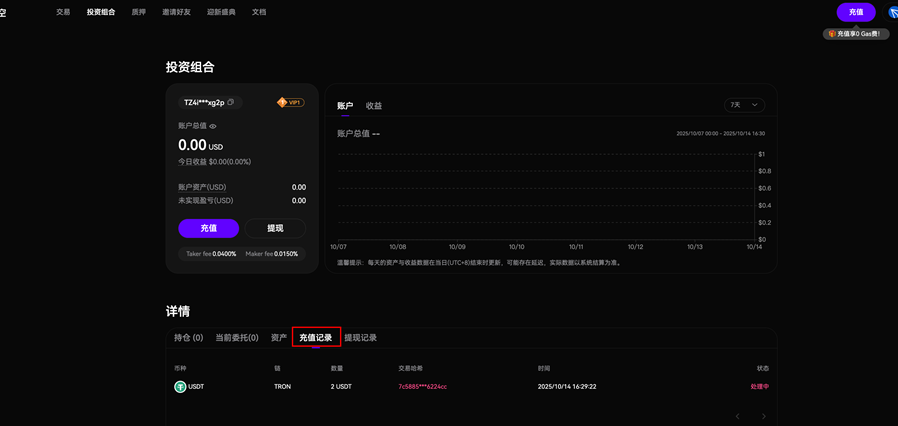The height and width of the screenshot is (426, 898).
Task: Click the gift icon in Gas fee banner
Action: (832, 34)
